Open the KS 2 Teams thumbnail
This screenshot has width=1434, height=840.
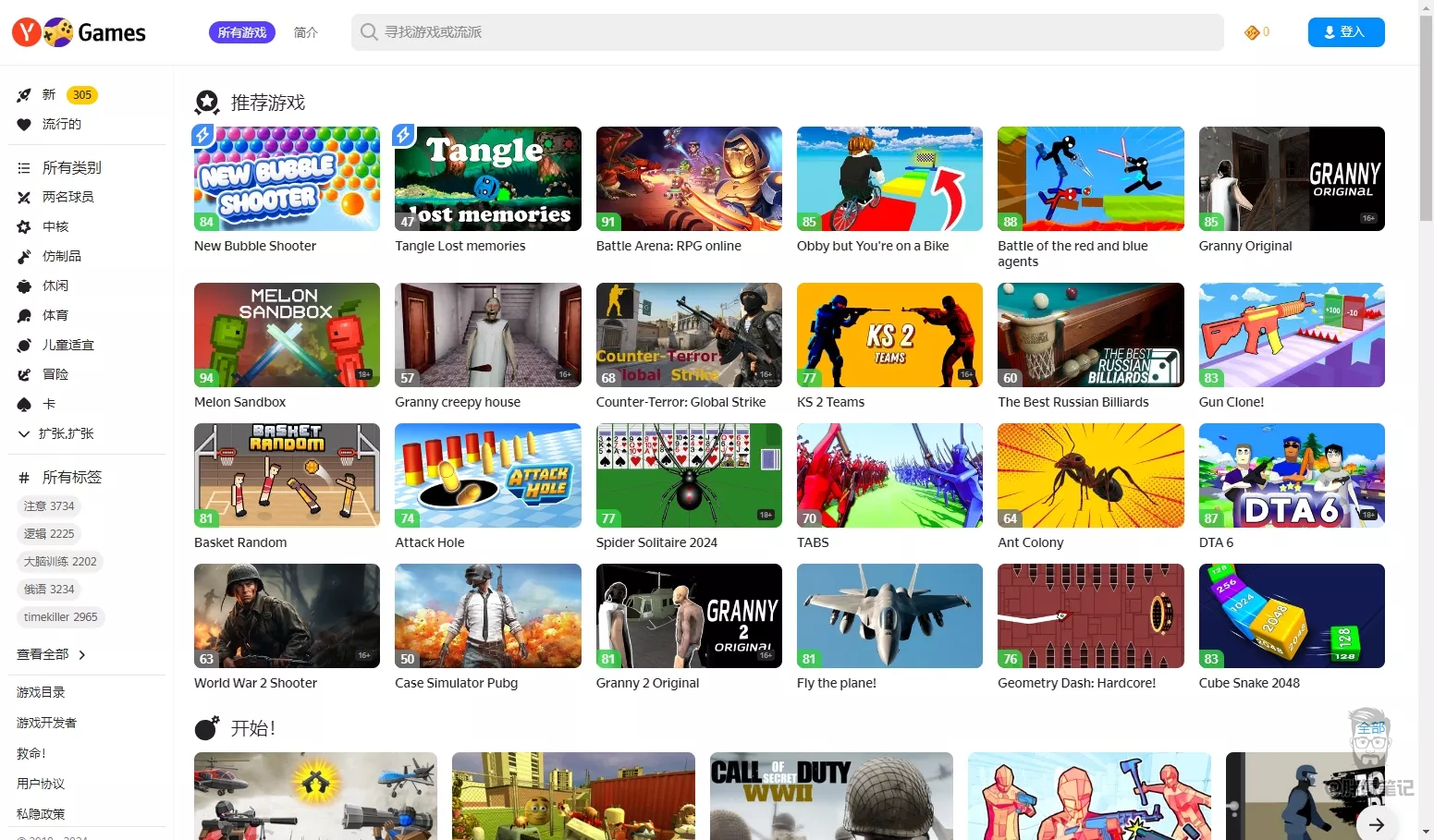pos(889,335)
